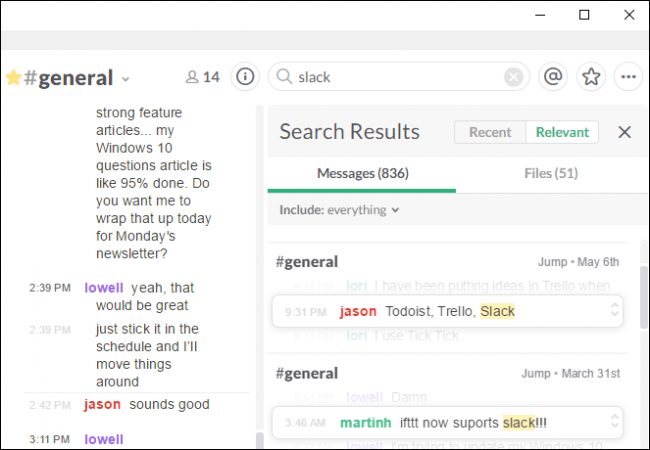
Task: Click the 3:11 PM timestamp
Action: (49, 439)
